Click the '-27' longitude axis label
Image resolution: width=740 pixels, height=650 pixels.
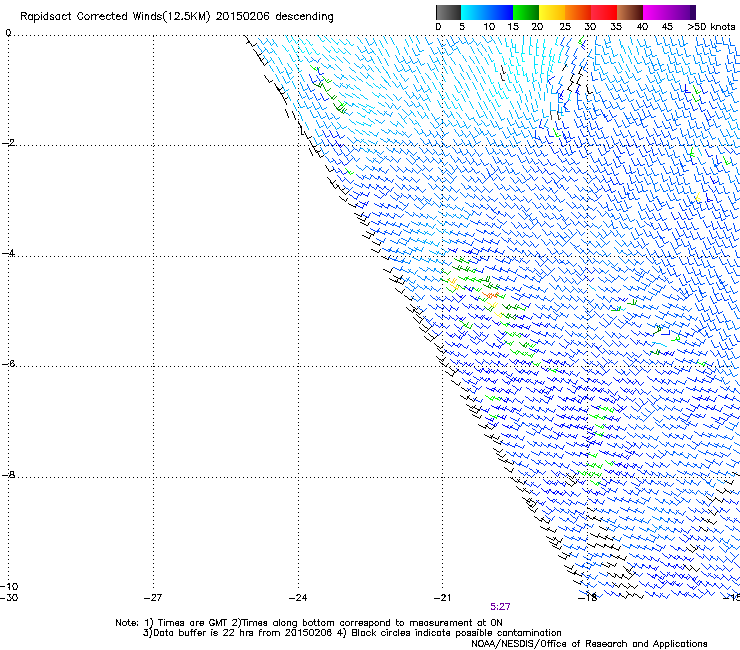coord(152,598)
